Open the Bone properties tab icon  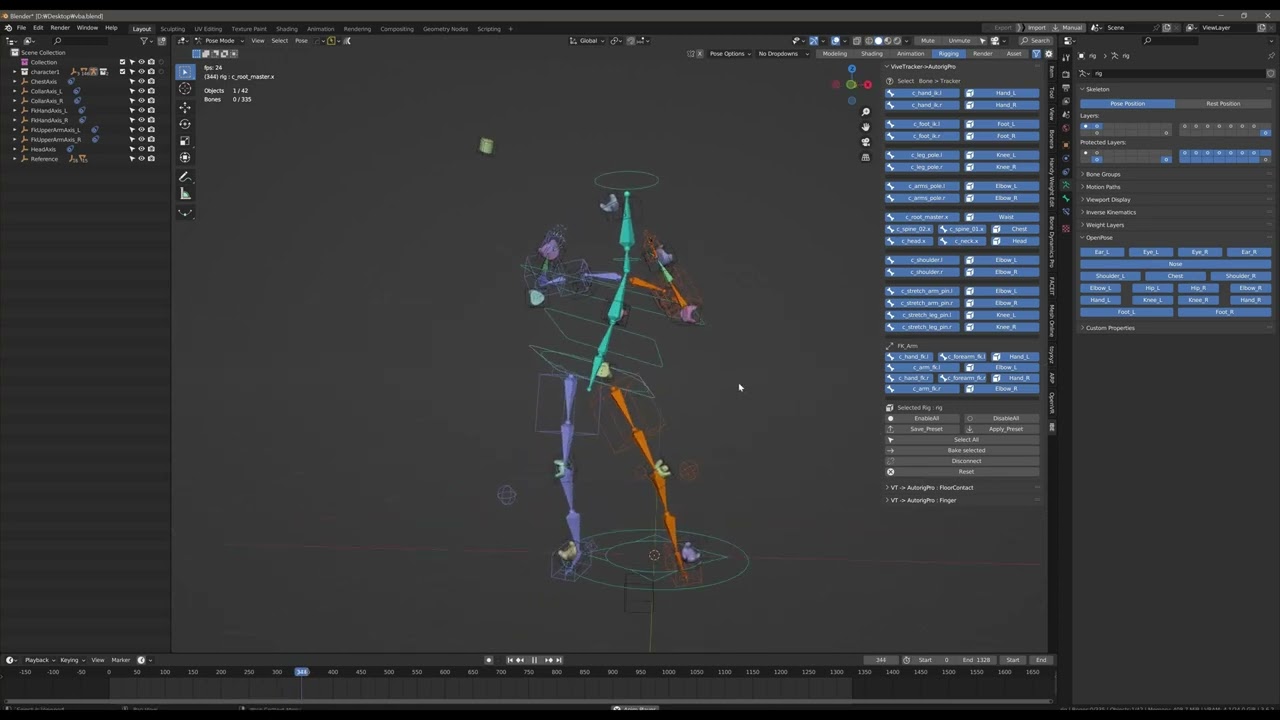pyautogui.click(x=1066, y=199)
